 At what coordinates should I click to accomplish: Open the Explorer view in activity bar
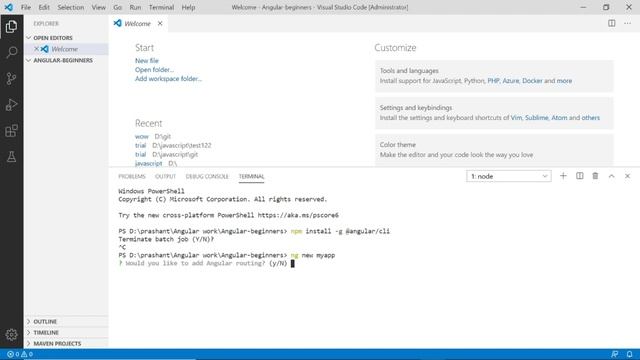(11, 27)
